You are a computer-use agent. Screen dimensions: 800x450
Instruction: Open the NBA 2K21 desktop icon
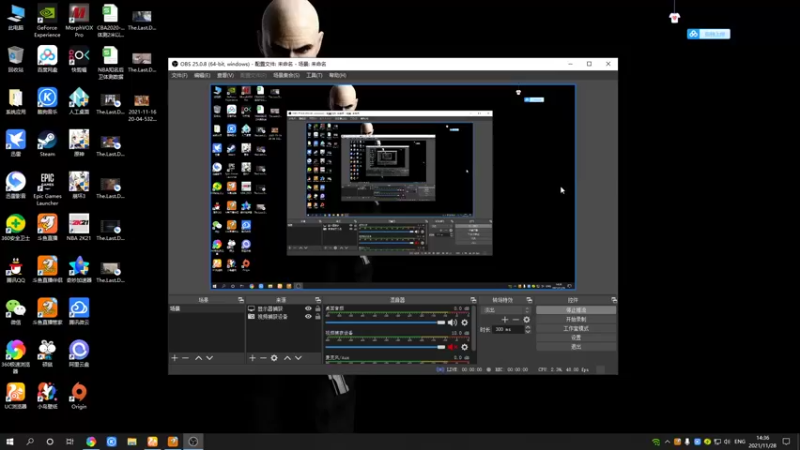79,228
